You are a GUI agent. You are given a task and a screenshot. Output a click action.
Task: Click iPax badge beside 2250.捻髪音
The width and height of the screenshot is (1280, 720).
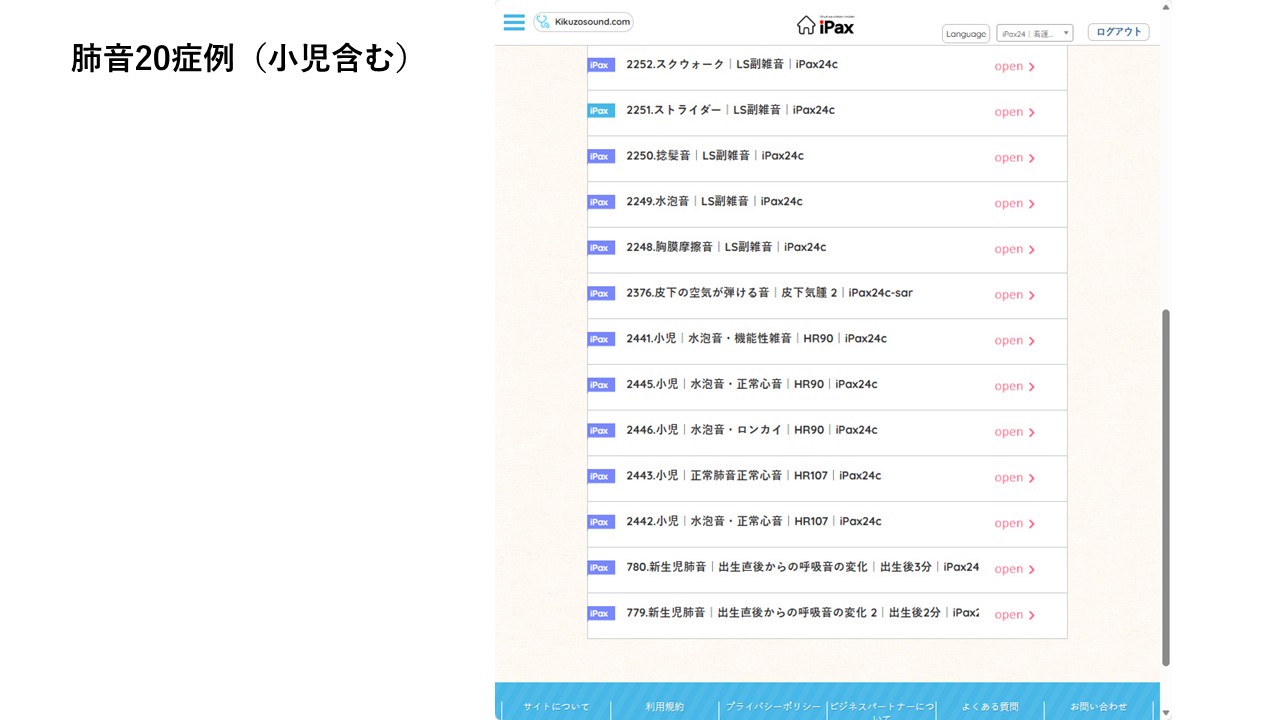click(x=601, y=157)
